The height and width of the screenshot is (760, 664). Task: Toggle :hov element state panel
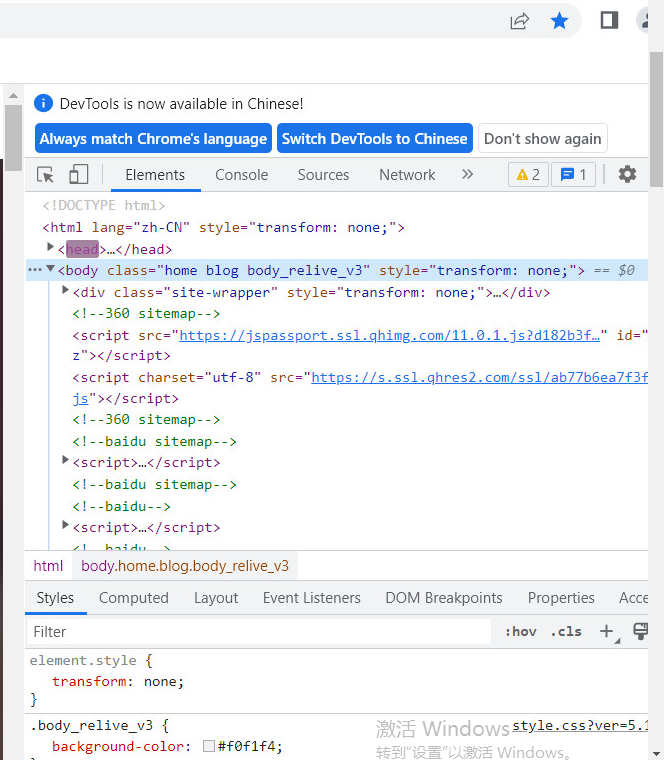click(521, 632)
